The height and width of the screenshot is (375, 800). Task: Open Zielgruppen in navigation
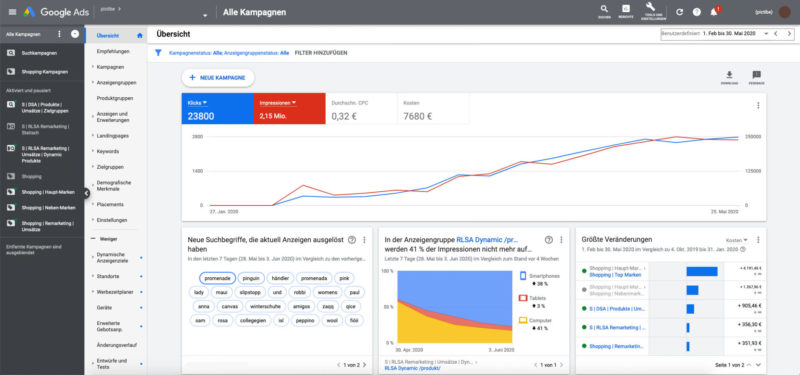[110, 167]
